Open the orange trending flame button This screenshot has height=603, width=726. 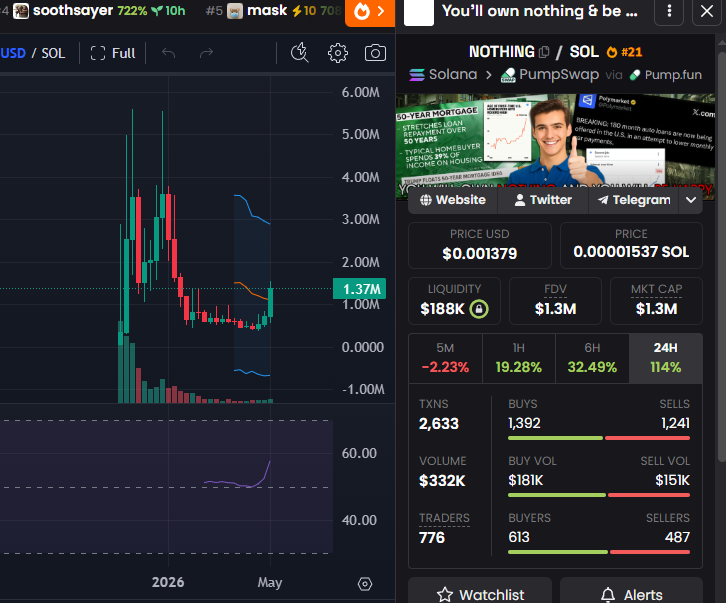[x=369, y=12]
